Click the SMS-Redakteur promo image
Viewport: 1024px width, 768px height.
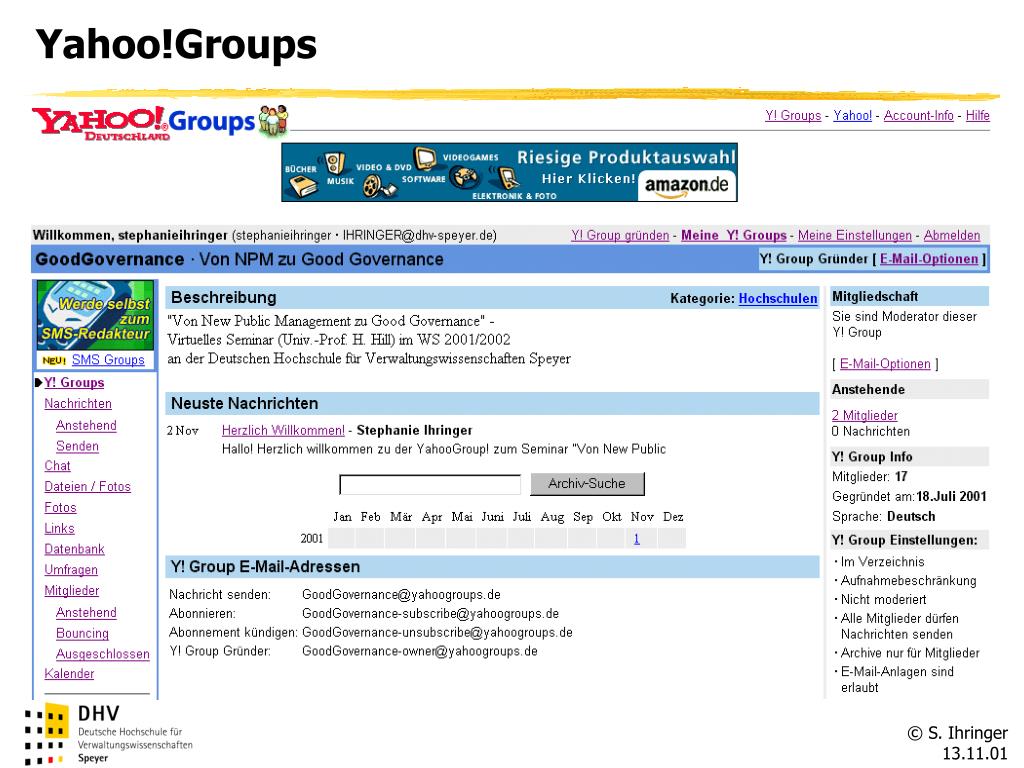coord(95,315)
